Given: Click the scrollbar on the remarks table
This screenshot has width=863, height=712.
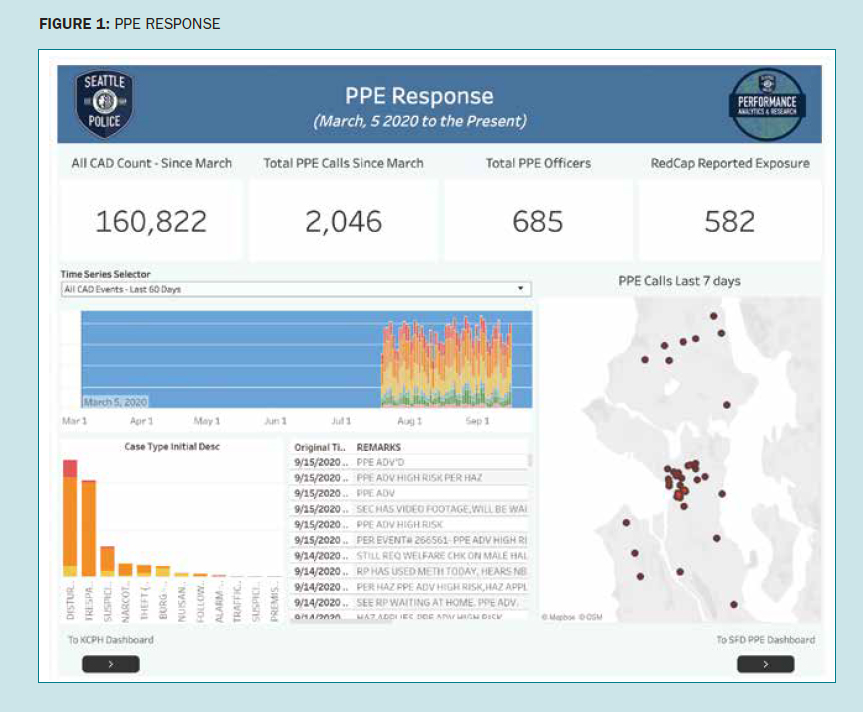Looking at the screenshot, I should point(530,461).
